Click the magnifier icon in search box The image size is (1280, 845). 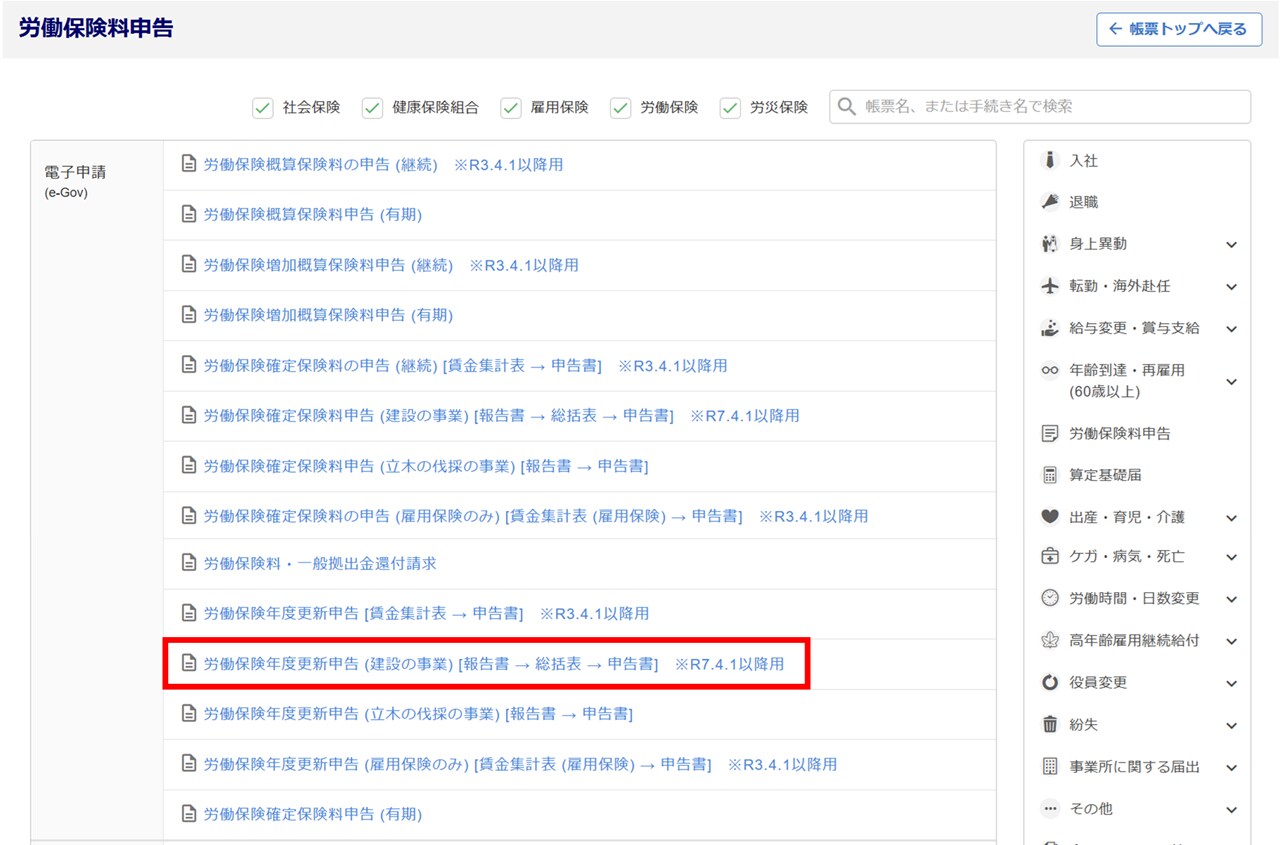[847, 107]
